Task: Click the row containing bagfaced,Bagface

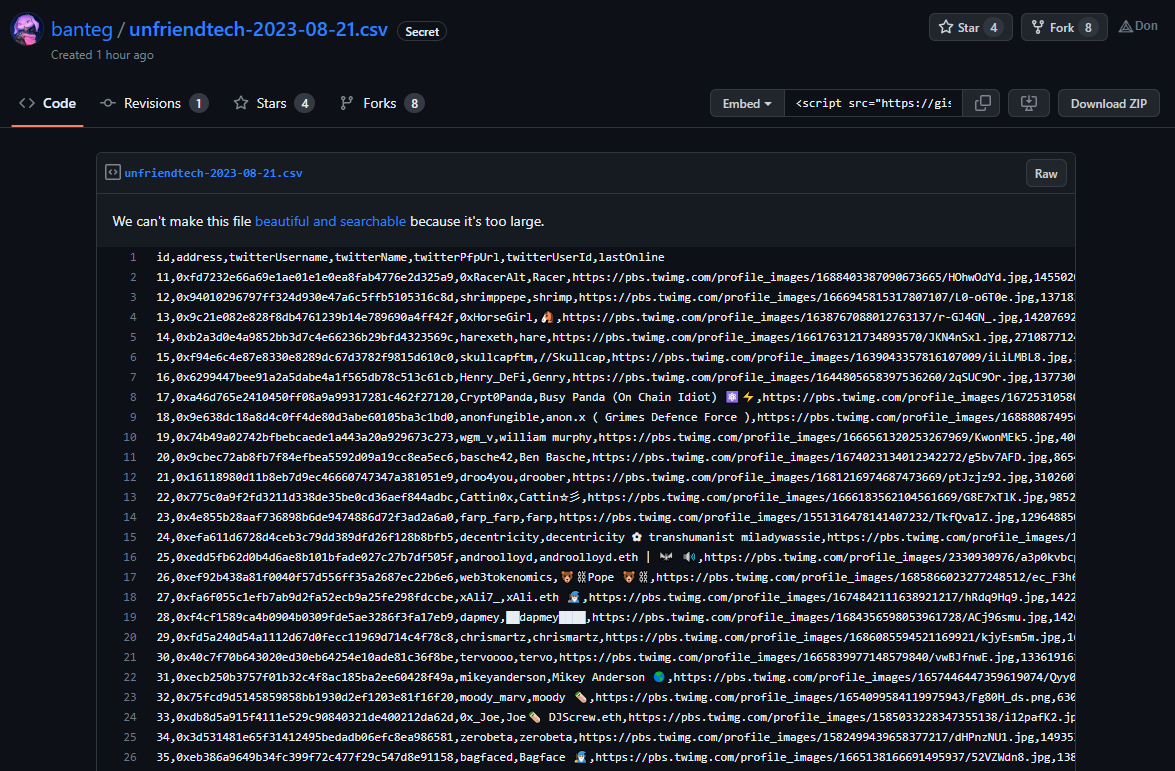Action: 615,758
